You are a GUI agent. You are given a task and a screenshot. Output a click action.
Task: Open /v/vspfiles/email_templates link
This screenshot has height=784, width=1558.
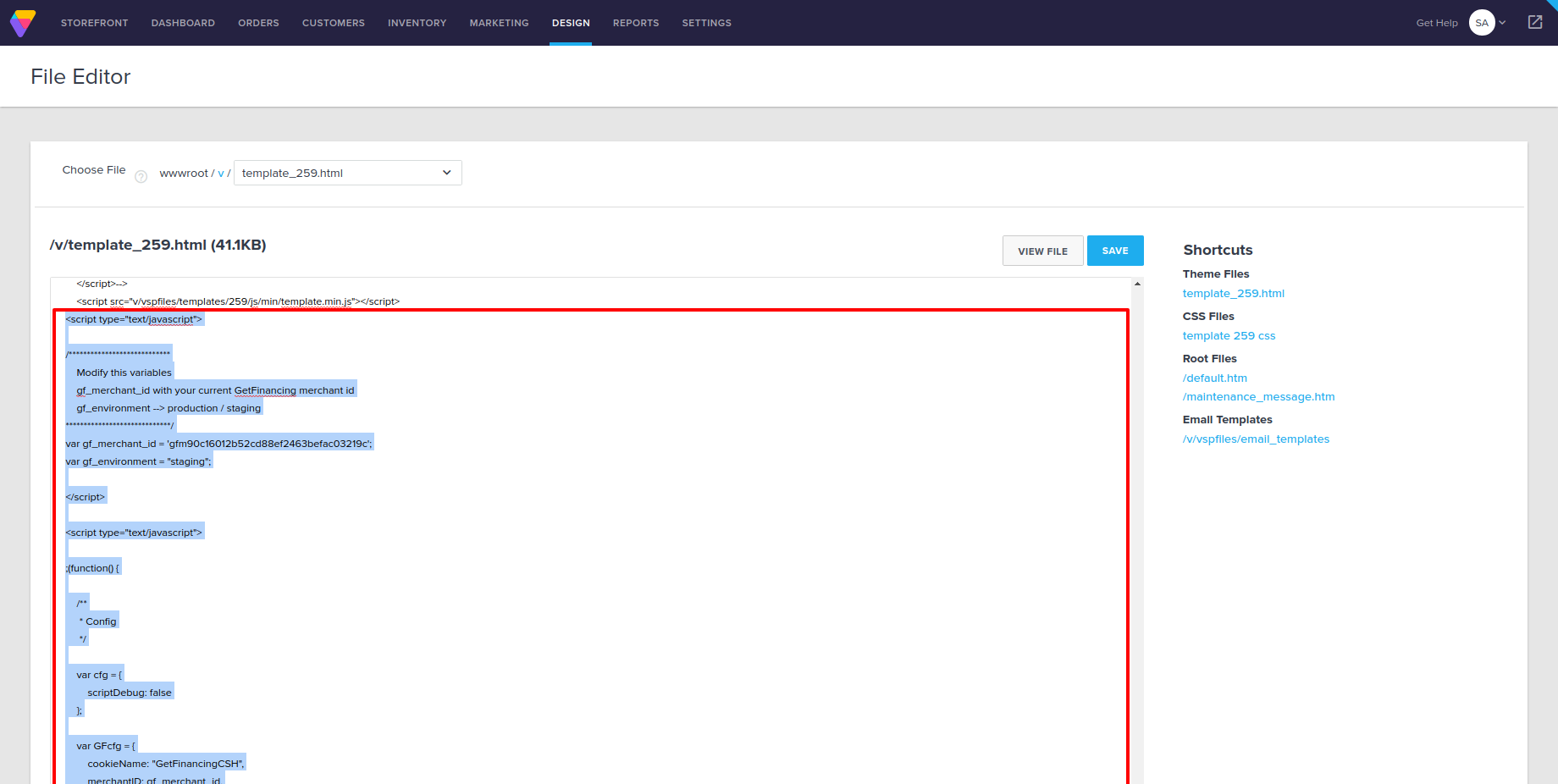(1256, 439)
